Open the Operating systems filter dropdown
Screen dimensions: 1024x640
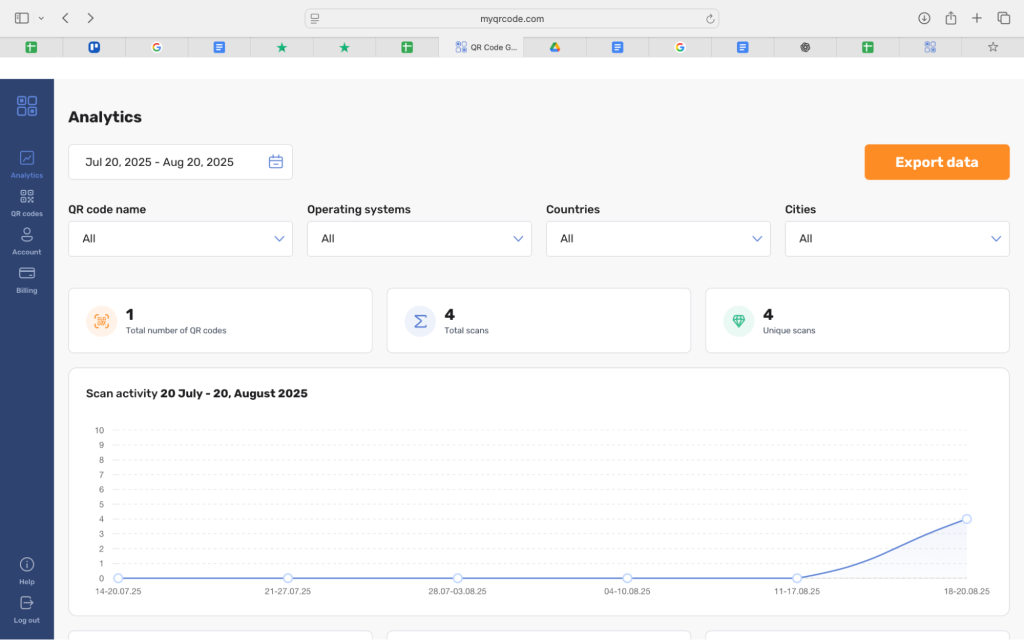coord(419,238)
